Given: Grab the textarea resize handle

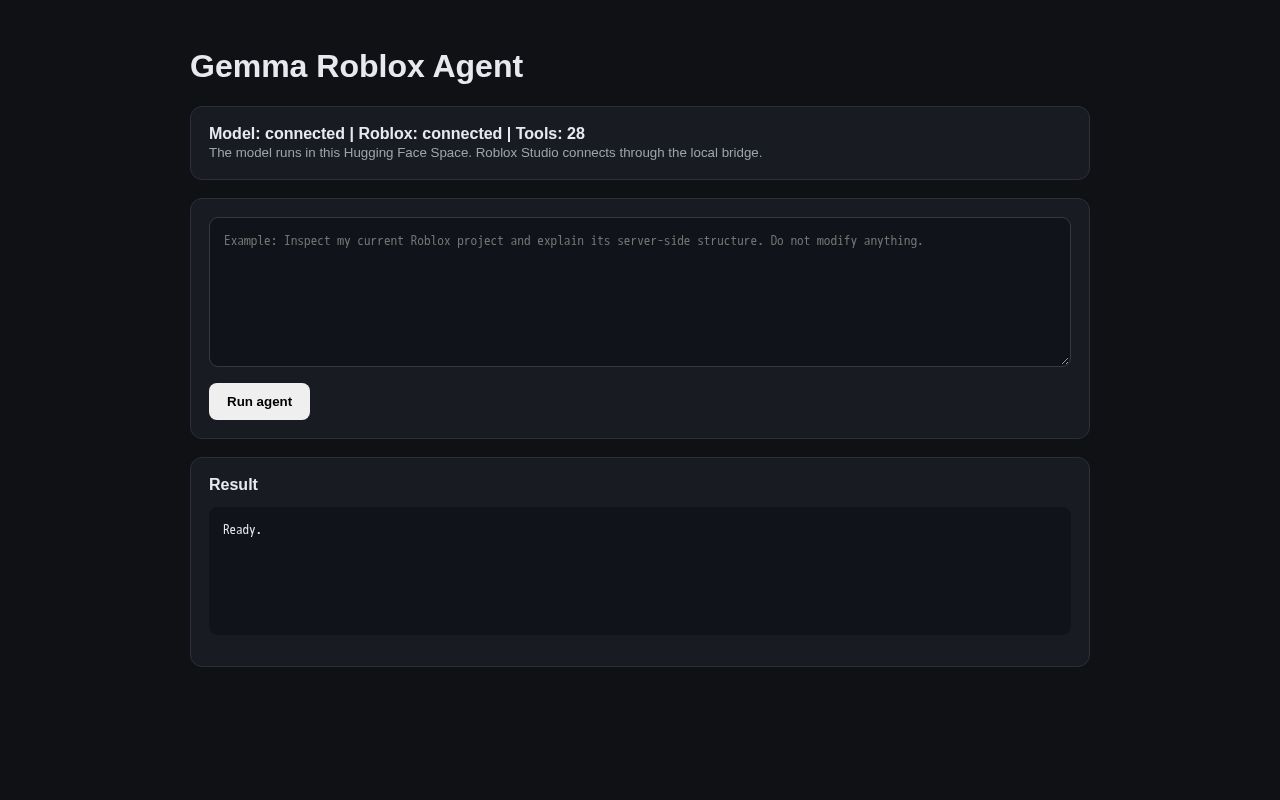Looking at the screenshot, I should (x=1063, y=359).
